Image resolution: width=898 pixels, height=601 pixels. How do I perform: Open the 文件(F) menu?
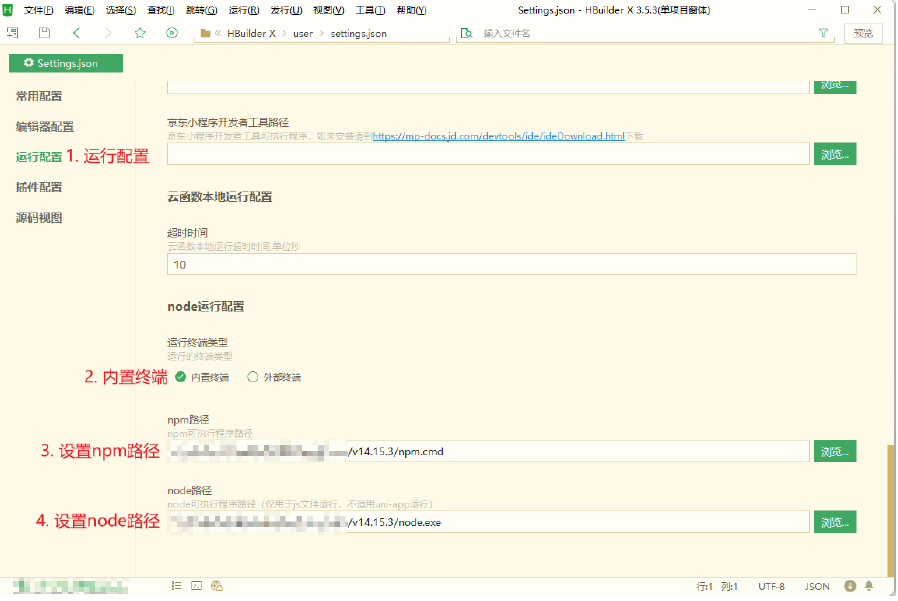(38, 10)
